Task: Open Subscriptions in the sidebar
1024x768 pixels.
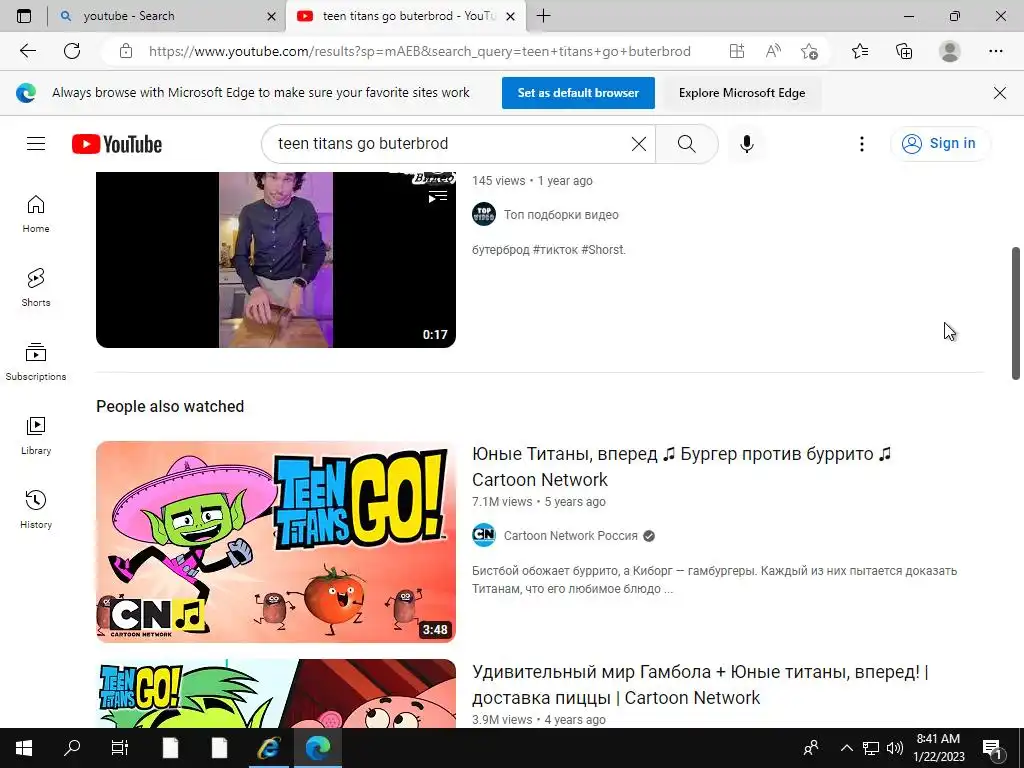Action: pyautogui.click(x=36, y=362)
